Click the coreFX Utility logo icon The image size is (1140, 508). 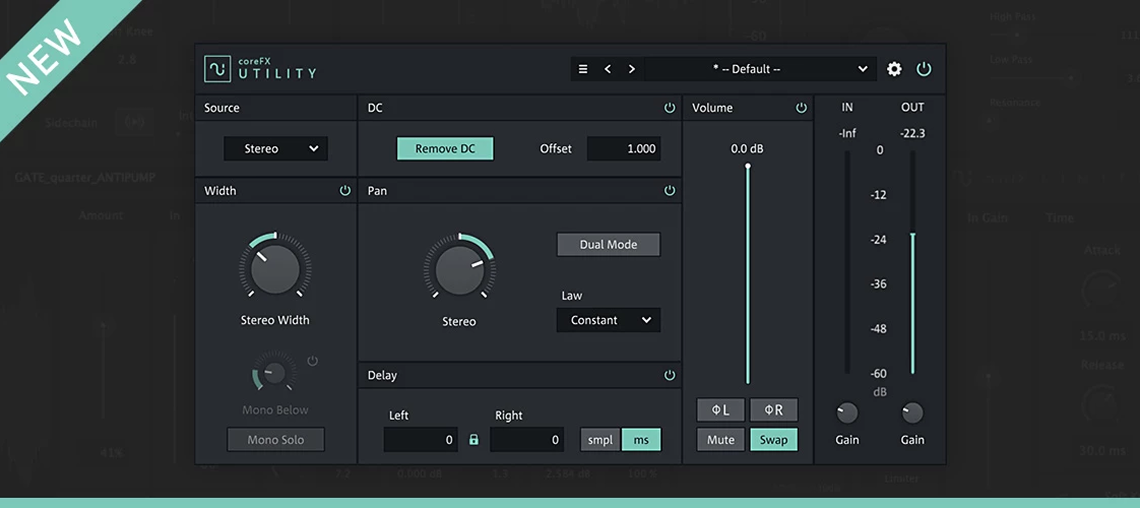[x=217, y=68]
